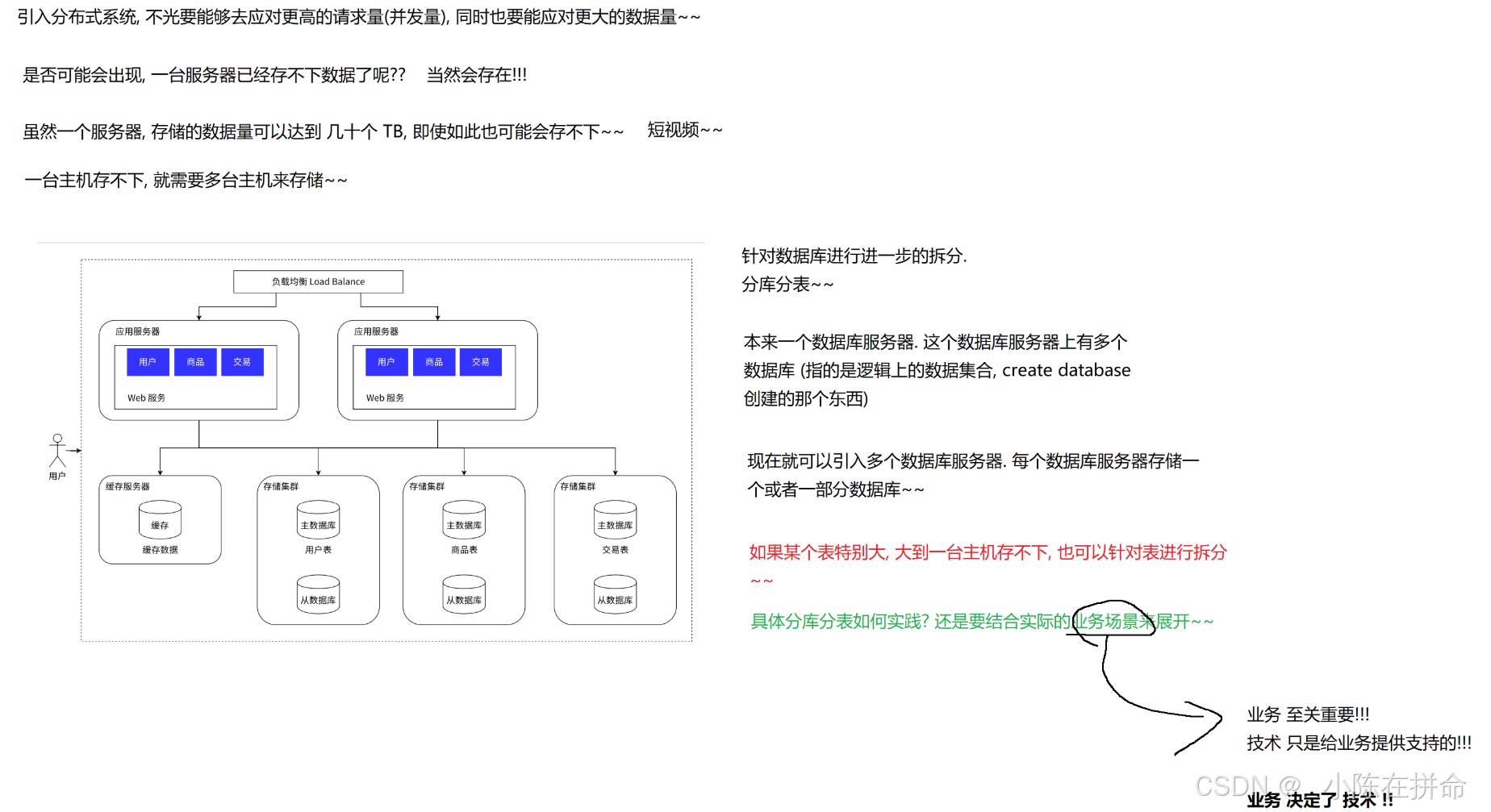Click the blue 用户 block in right app server

pos(386,362)
